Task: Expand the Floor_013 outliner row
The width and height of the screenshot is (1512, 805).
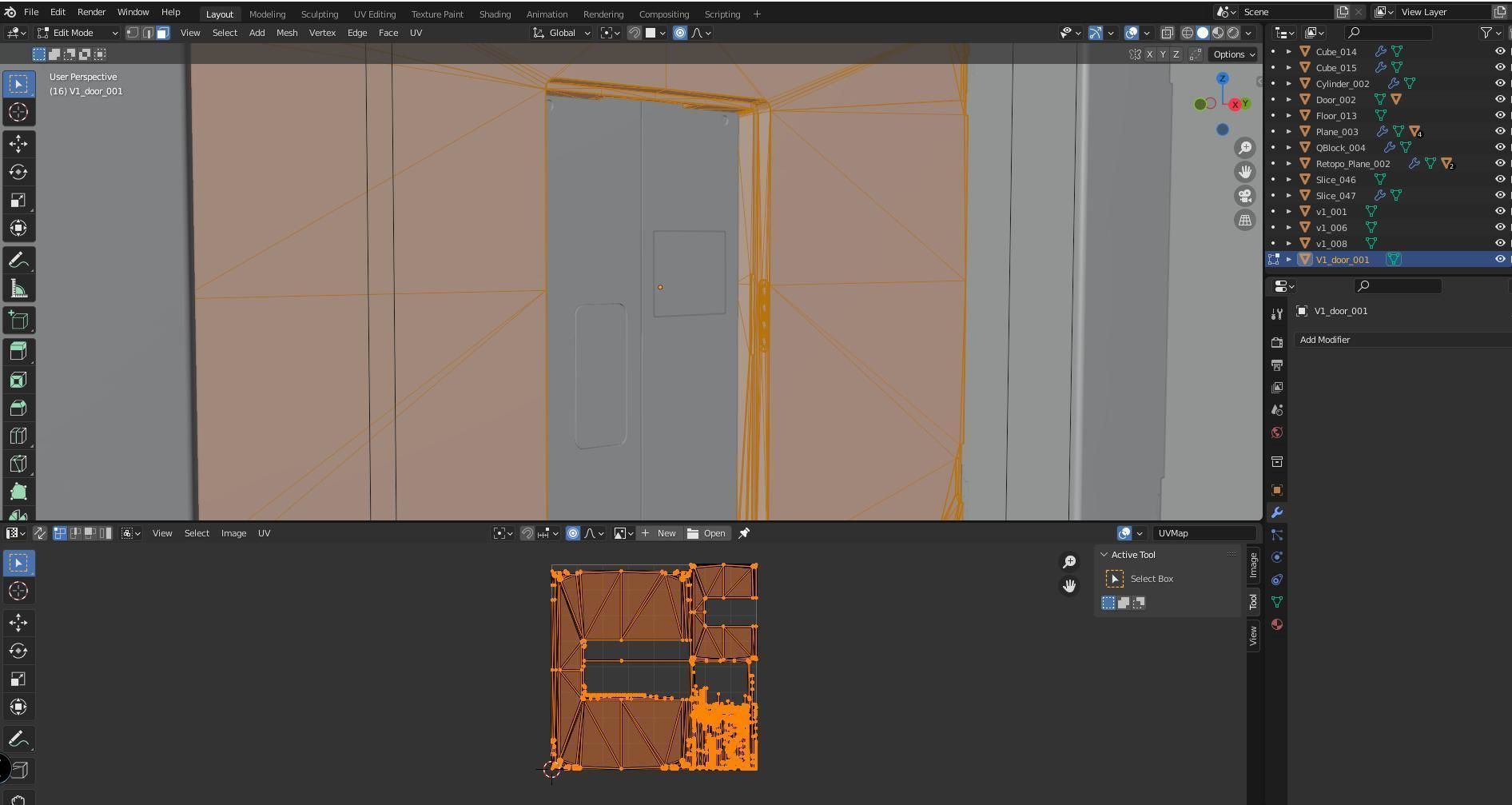Action: [1289, 115]
